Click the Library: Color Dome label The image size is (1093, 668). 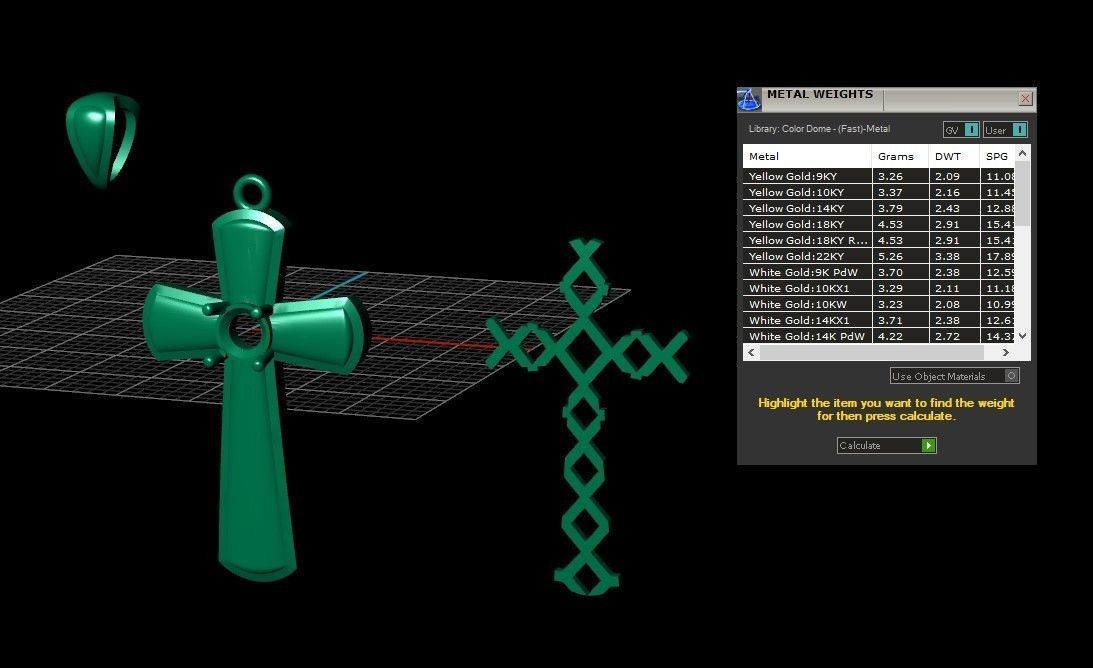click(819, 129)
